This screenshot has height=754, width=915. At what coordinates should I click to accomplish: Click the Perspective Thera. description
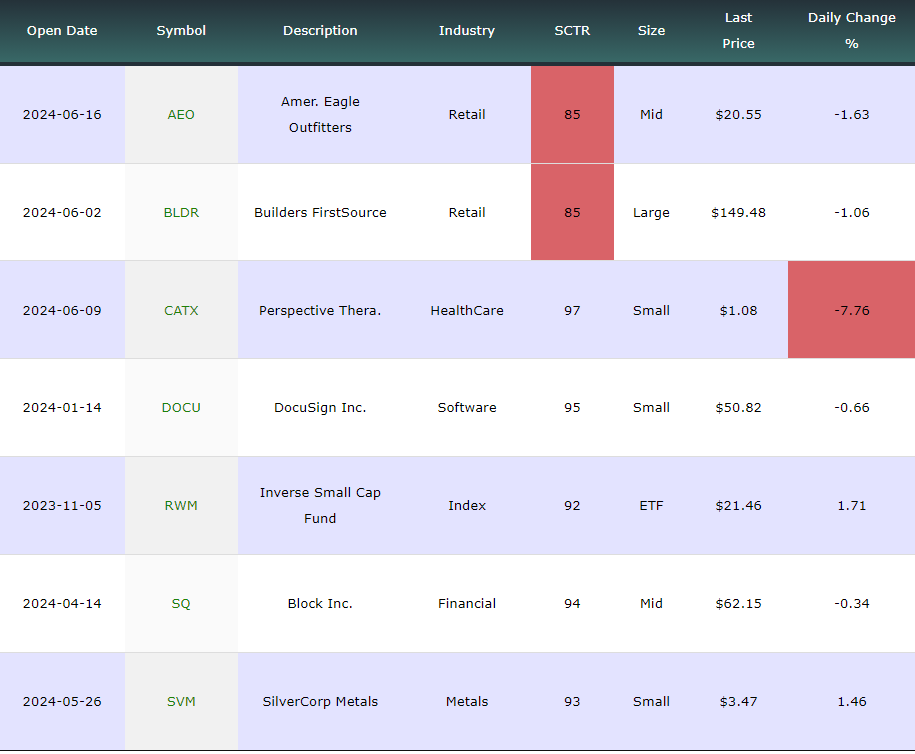tap(320, 310)
